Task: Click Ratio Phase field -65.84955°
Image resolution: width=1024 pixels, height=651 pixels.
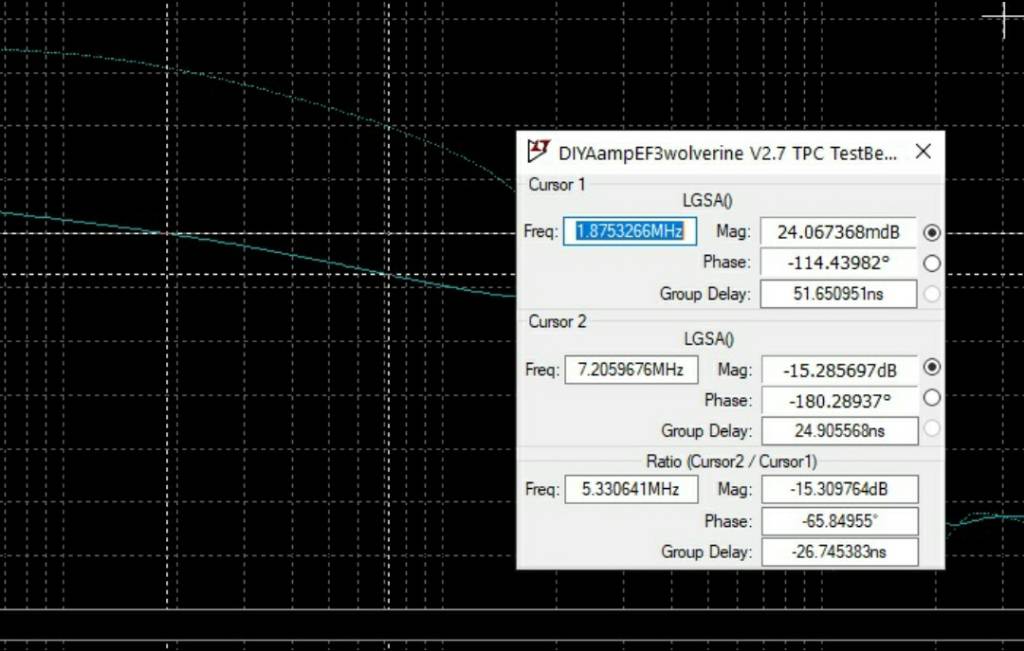Action: pos(840,521)
